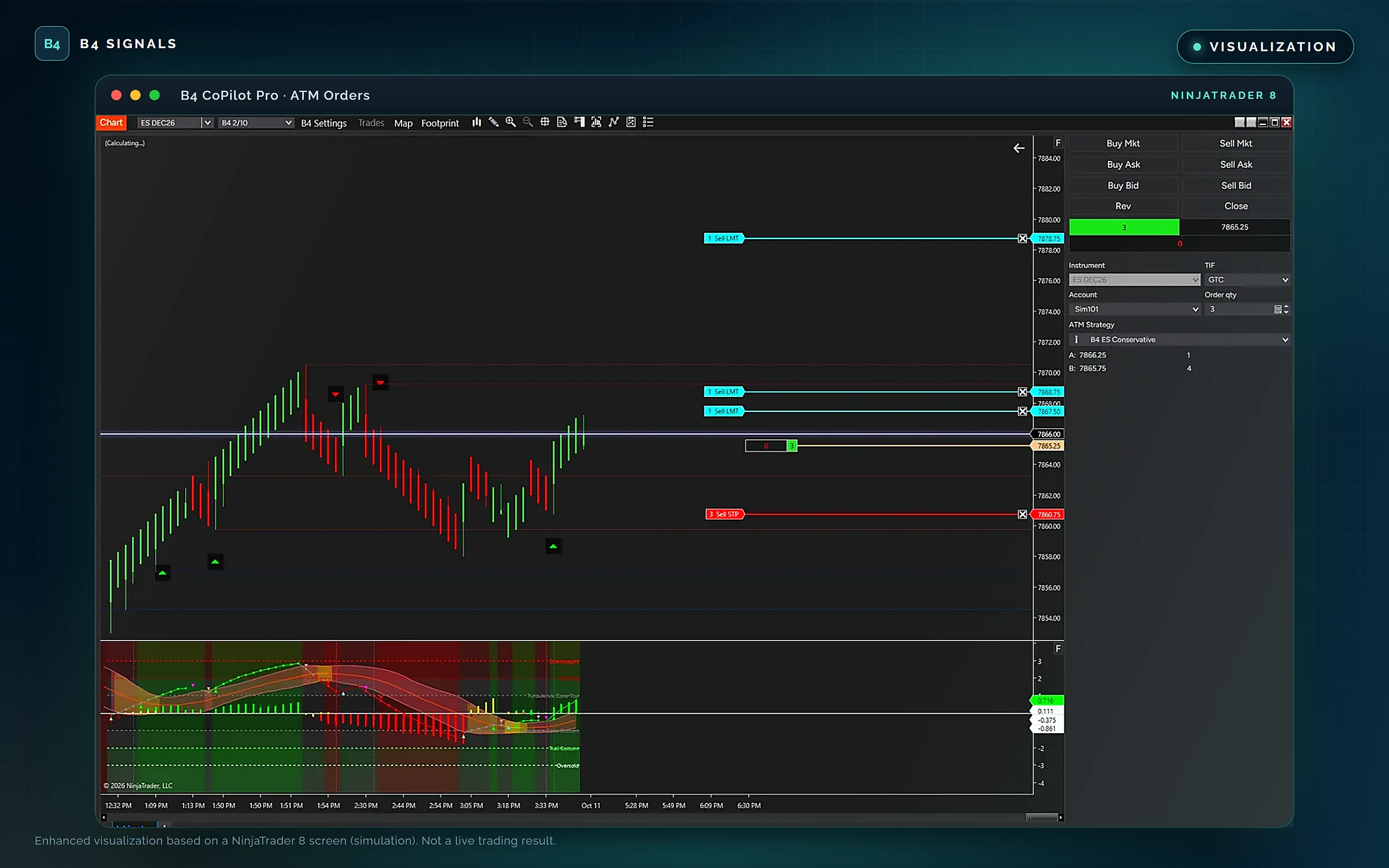Click the Rev button

(x=1123, y=206)
